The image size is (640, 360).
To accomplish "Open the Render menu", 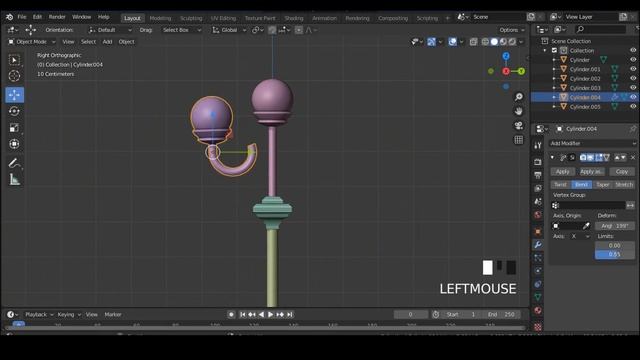I will click(x=57, y=17).
